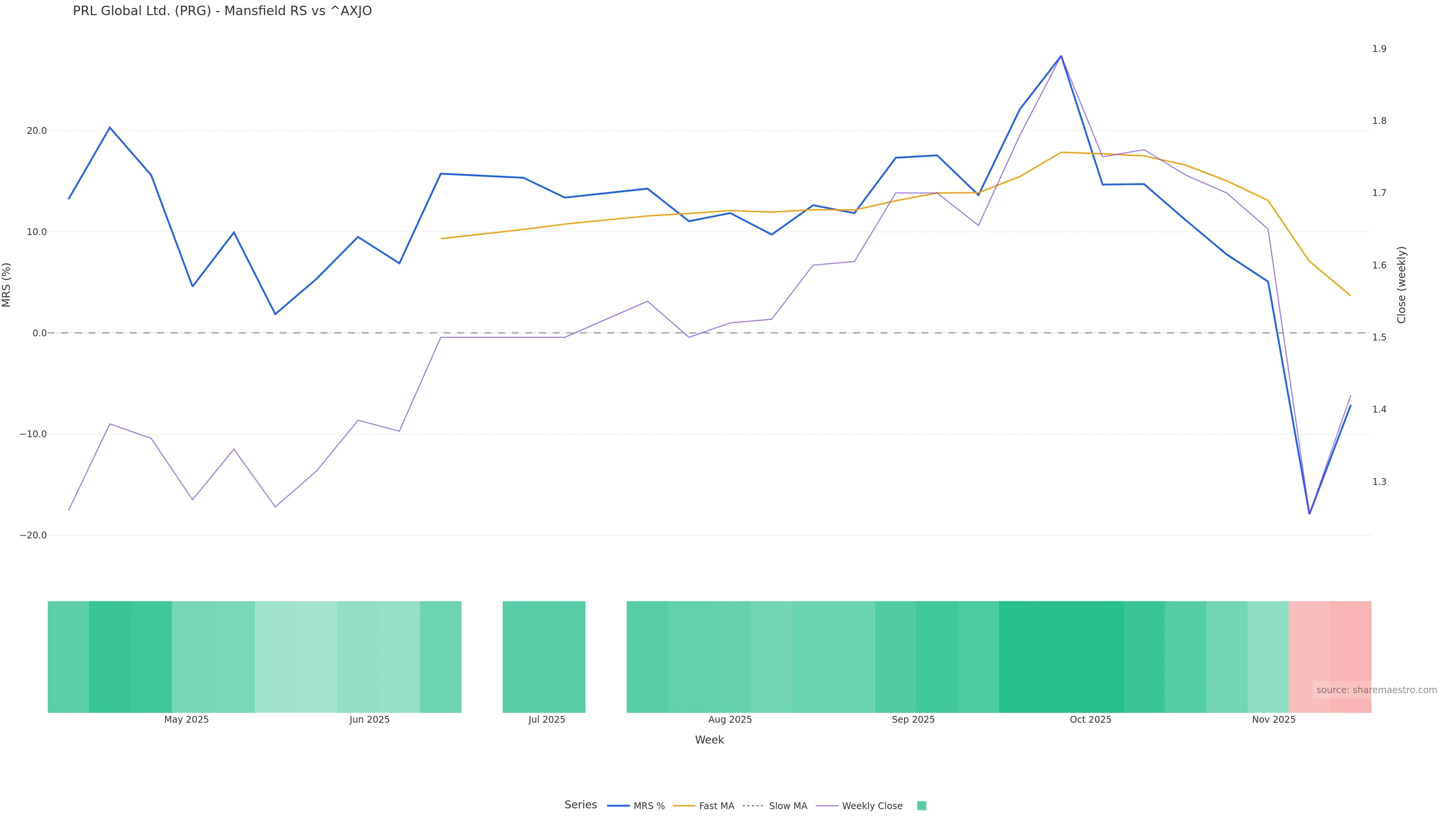Click the 20.0 tick on MRS axis
Screen dimensions: 1456x819
37,130
